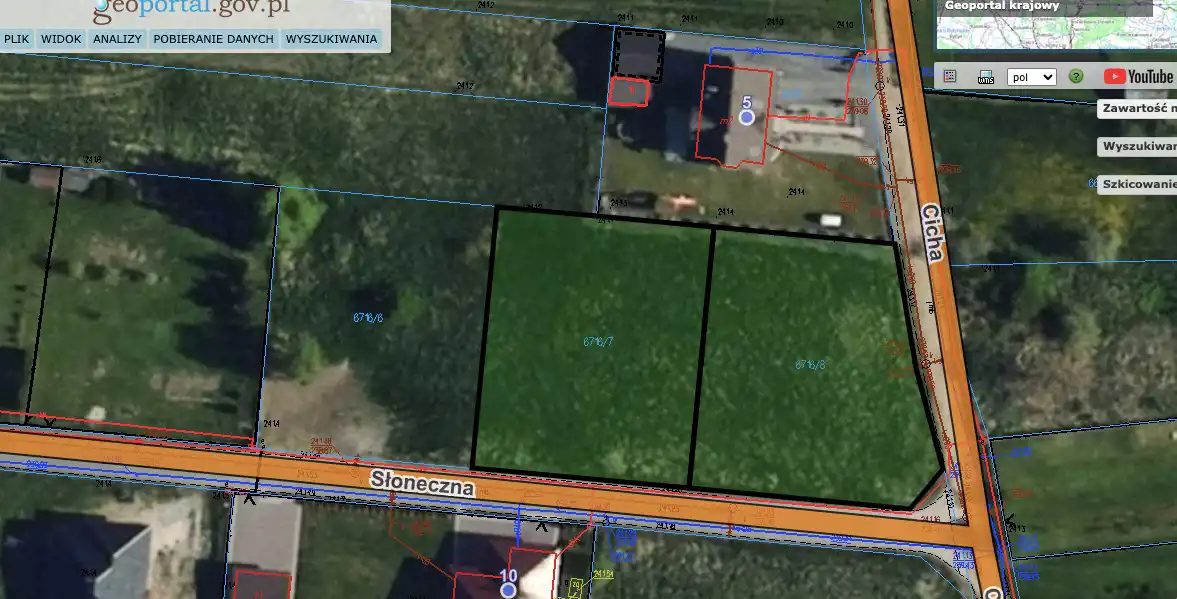Open the ANALIZY menu
Viewport: 1177px width, 599px height.
click(117, 39)
